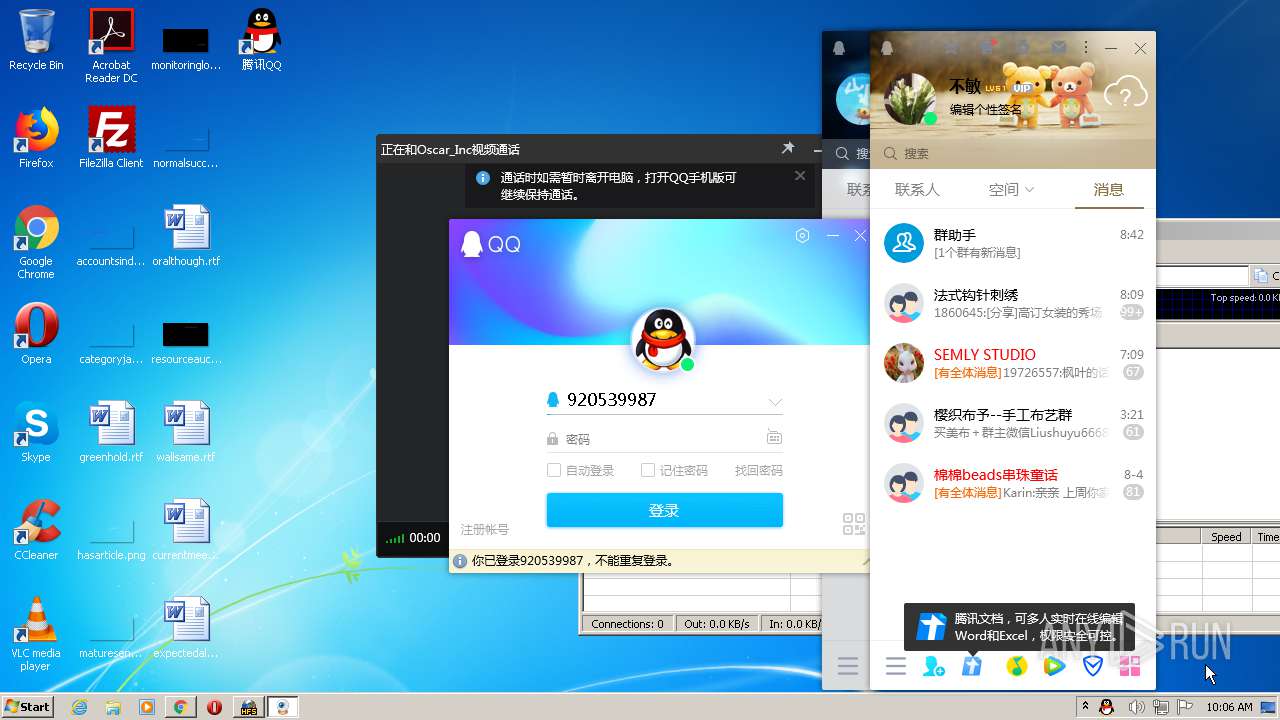Expand the account number dropdown arrow
The width and height of the screenshot is (1280, 720).
click(775, 402)
